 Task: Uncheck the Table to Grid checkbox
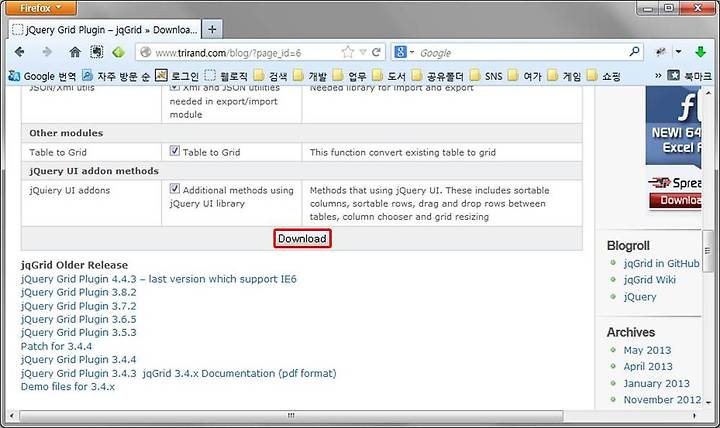[174, 151]
